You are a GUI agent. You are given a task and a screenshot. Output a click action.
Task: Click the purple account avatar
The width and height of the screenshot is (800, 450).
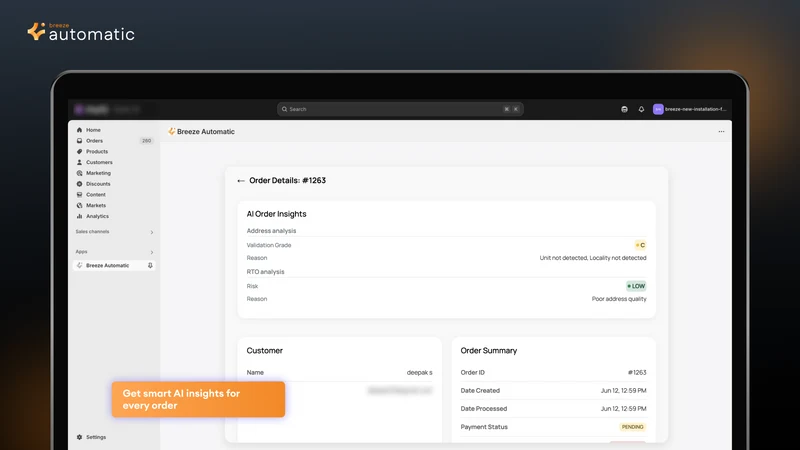click(x=658, y=109)
